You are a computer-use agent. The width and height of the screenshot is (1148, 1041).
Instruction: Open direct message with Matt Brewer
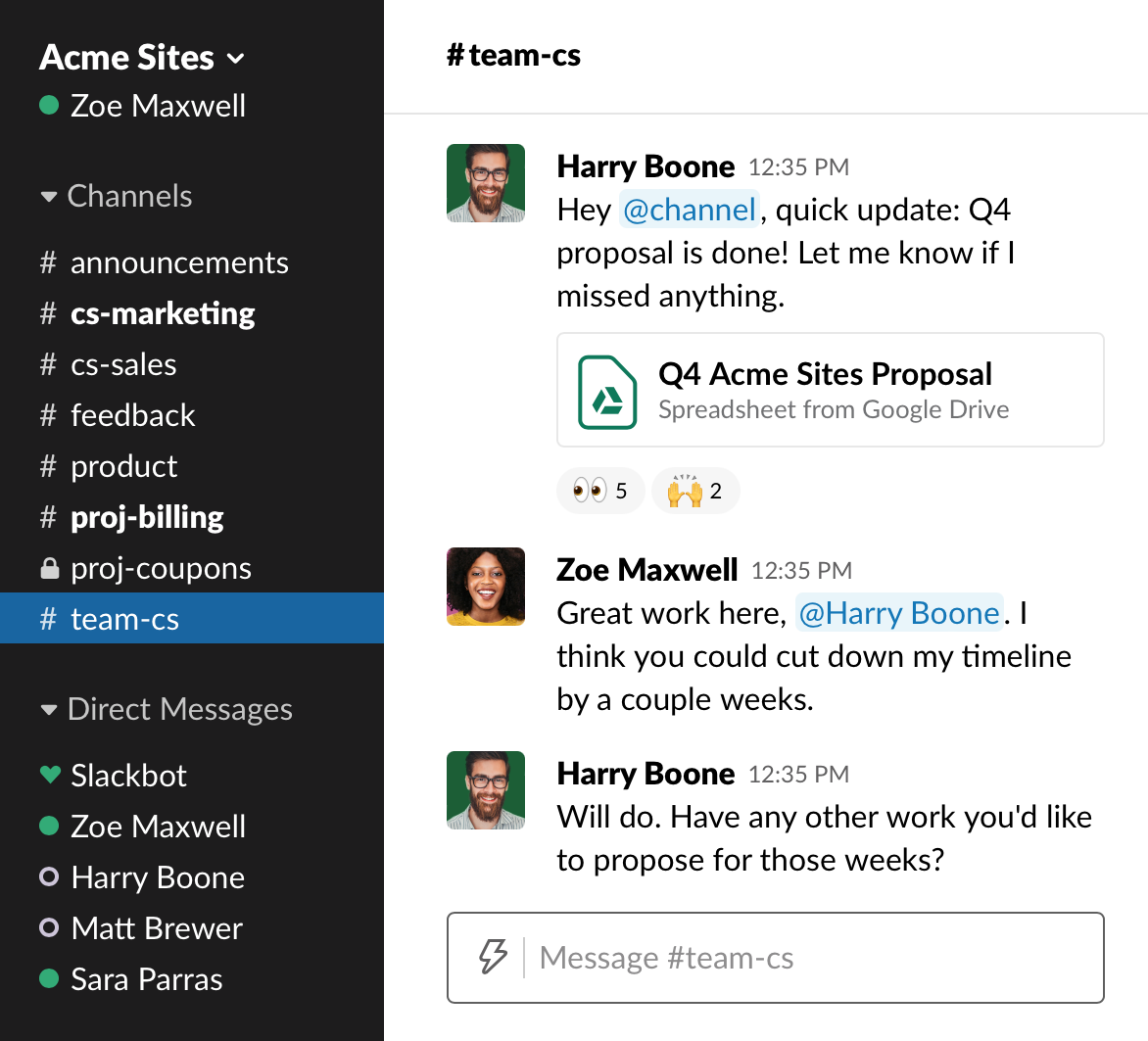tap(157, 928)
